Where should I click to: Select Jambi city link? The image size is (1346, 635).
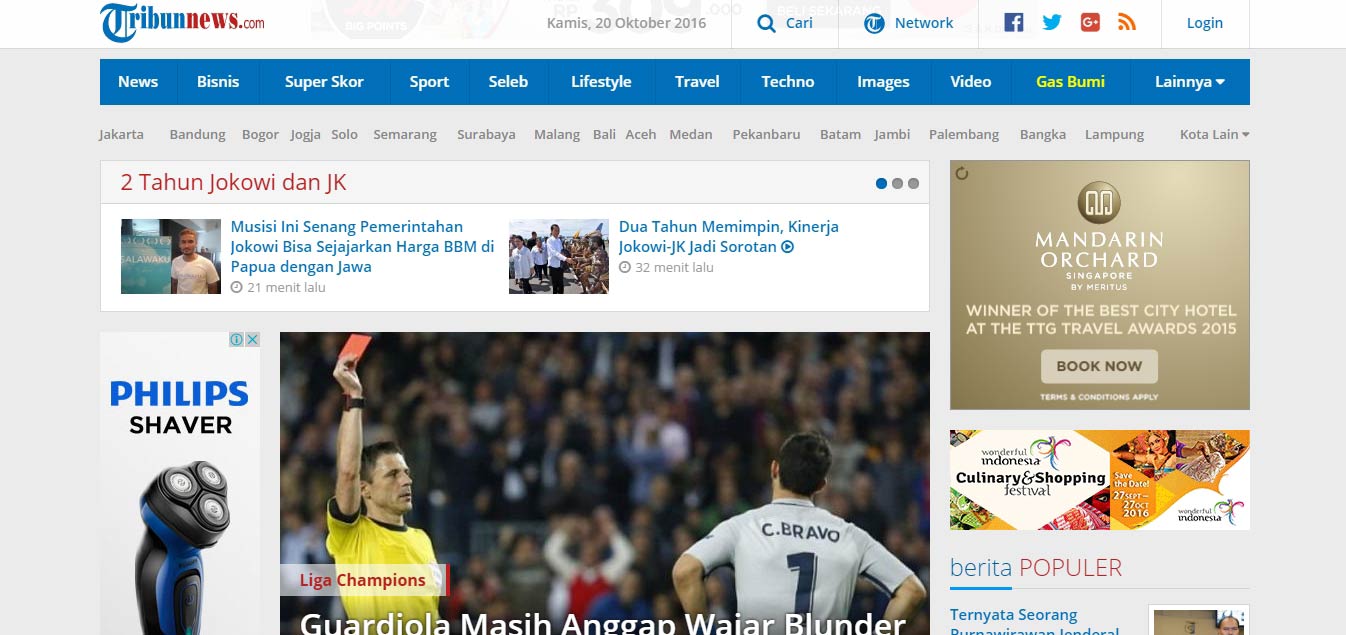click(892, 134)
